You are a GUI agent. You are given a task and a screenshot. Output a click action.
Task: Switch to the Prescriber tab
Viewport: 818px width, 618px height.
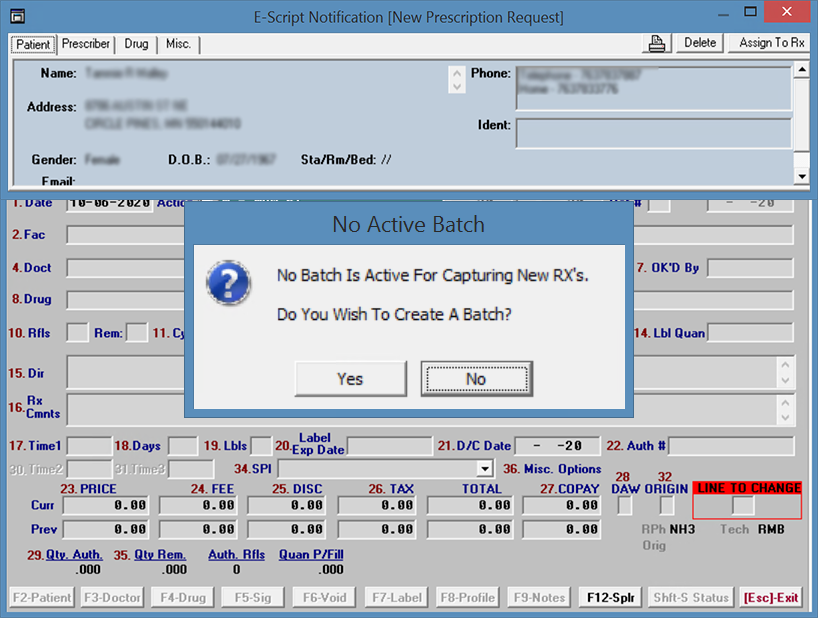click(86, 44)
